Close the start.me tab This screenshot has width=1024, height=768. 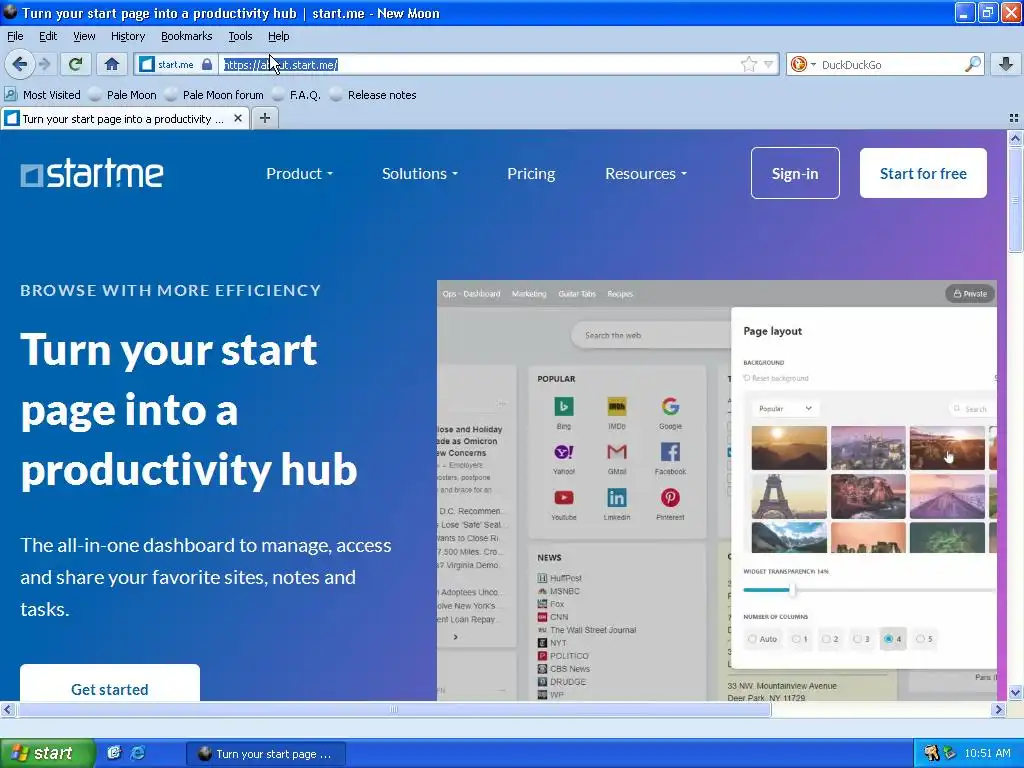pyautogui.click(x=238, y=118)
